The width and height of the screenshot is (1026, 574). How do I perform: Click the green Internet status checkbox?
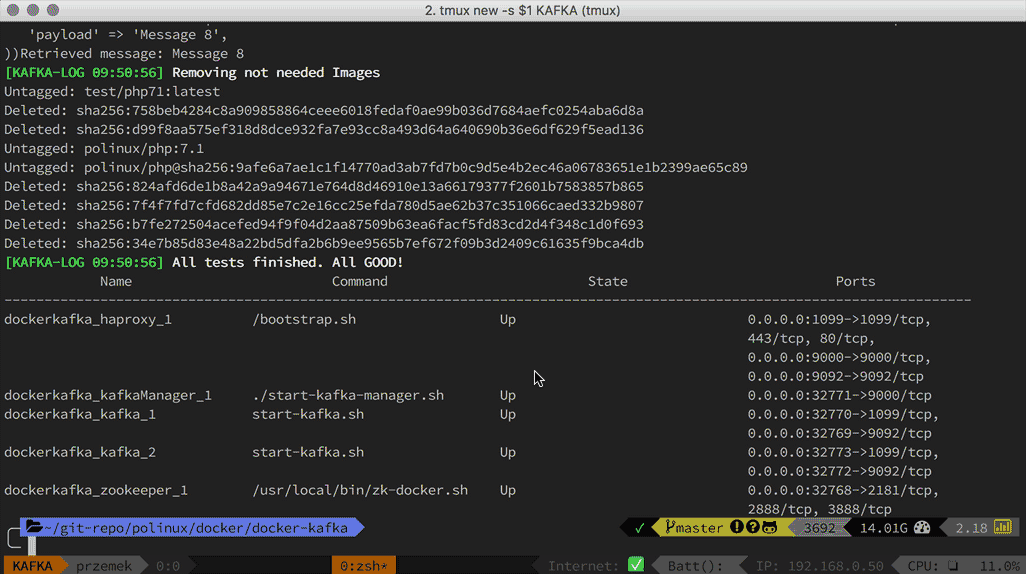[636, 564]
